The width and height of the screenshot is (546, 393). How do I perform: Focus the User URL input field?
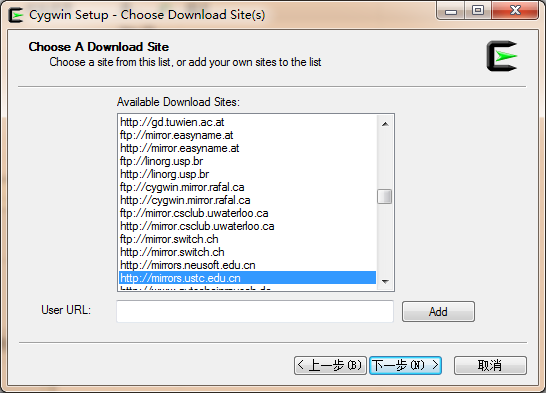(255, 311)
